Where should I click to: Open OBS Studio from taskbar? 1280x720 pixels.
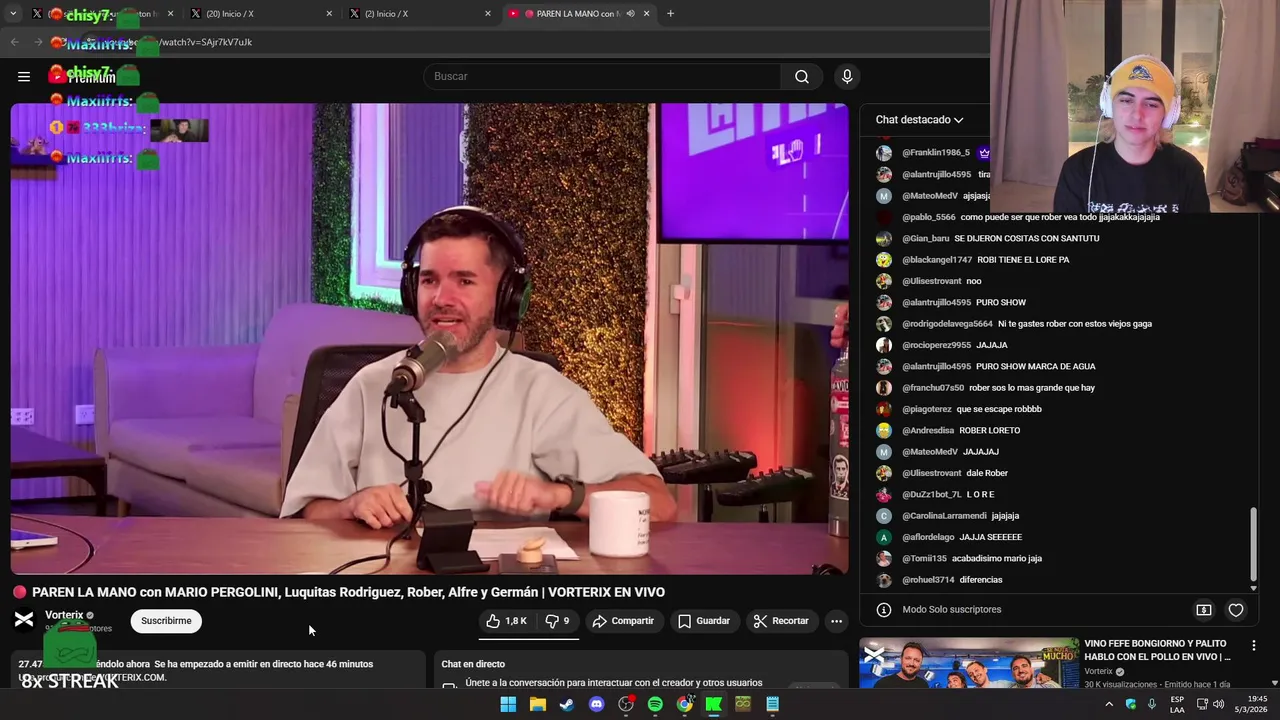tap(626, 704)
